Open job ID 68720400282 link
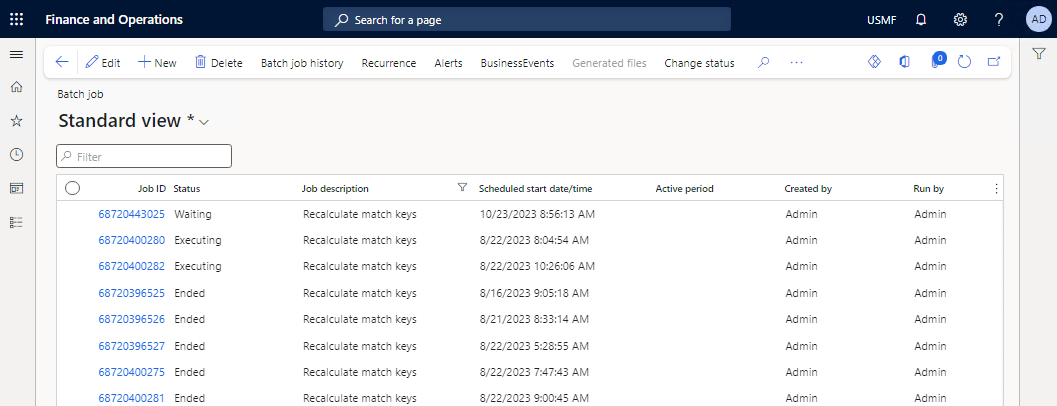Viewport: 1057px width, 406px height. (131, 266)
